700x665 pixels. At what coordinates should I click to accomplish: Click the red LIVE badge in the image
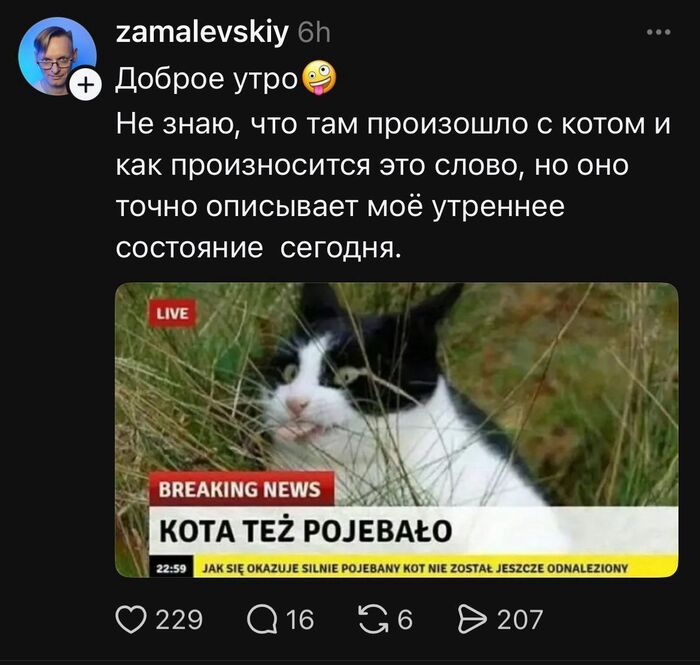tap(172, 314)
